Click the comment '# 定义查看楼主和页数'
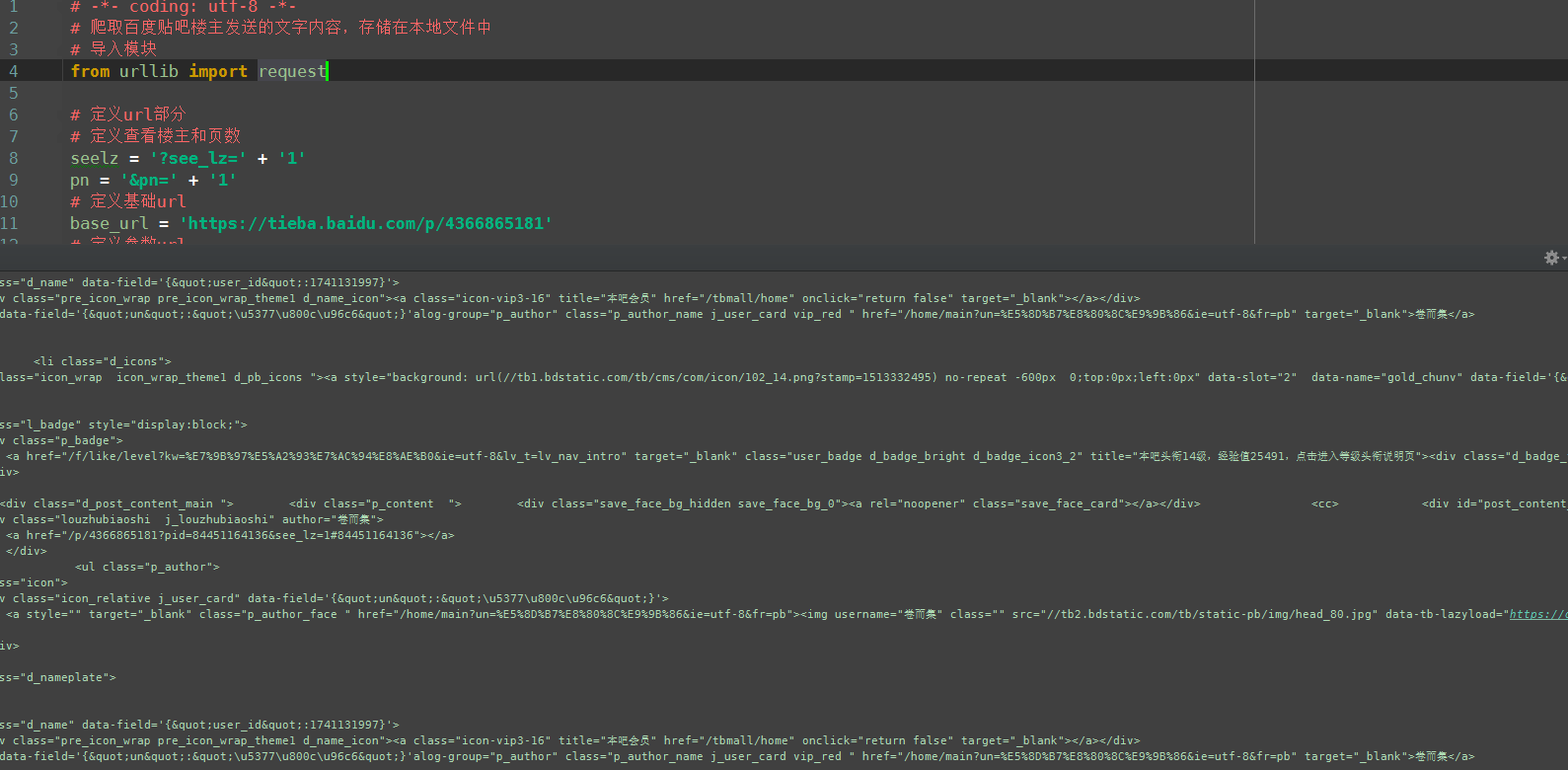This screenshot has height=770, width=1568. coord(156,136)
